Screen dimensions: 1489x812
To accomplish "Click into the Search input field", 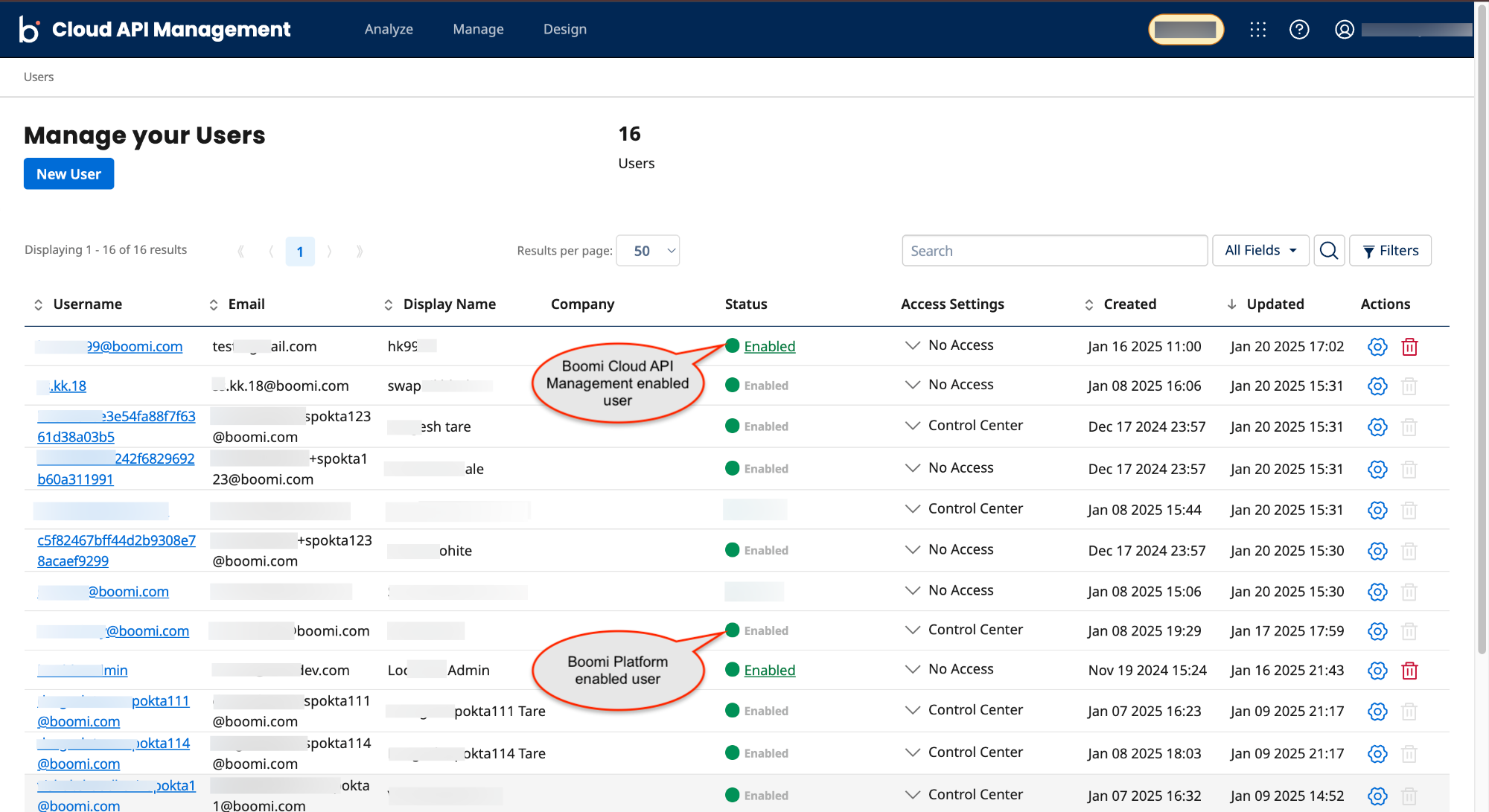I will click(x=1054, y=251).
